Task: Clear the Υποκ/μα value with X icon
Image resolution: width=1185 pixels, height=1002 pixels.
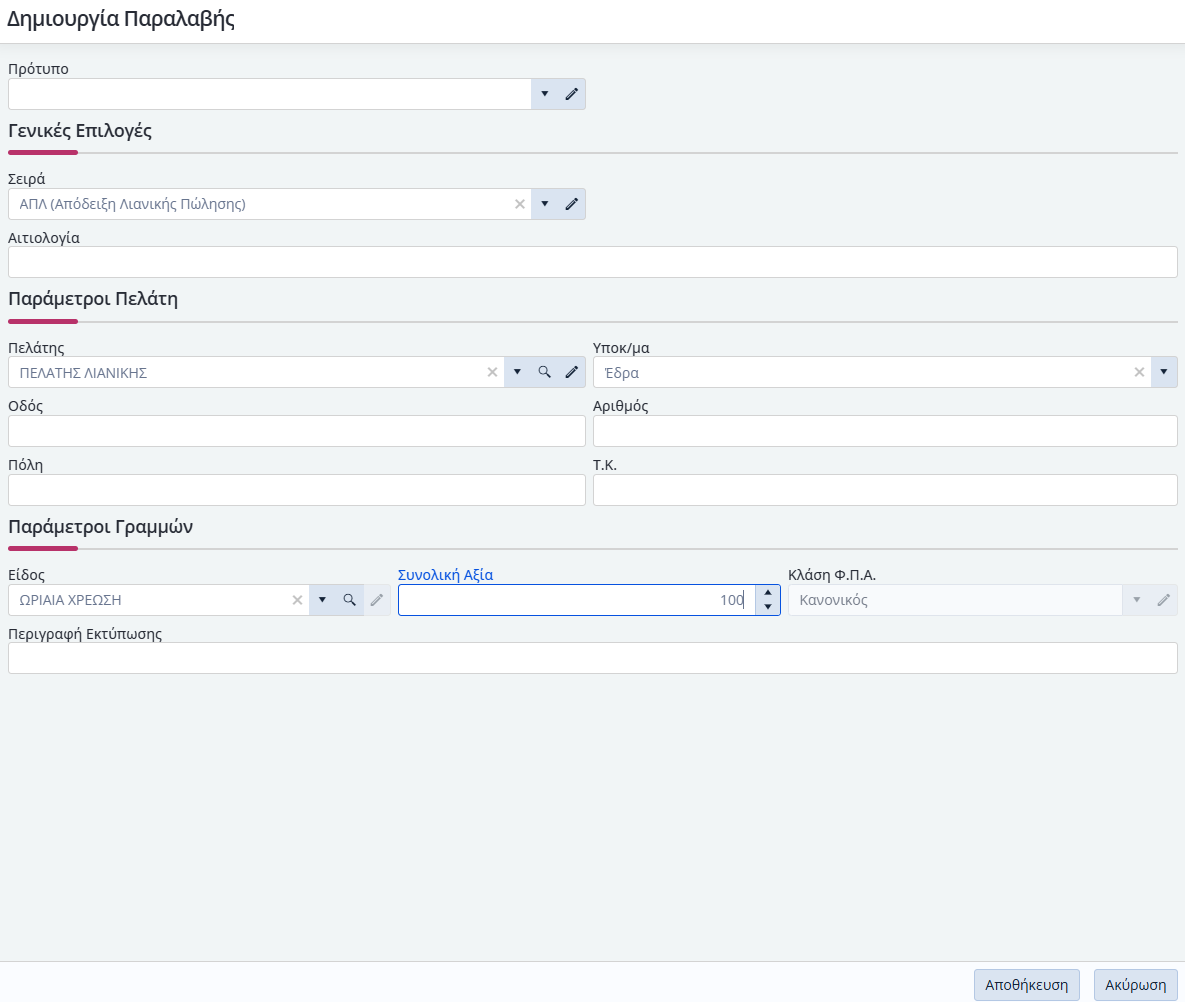Action: [x=1138, y=372]
